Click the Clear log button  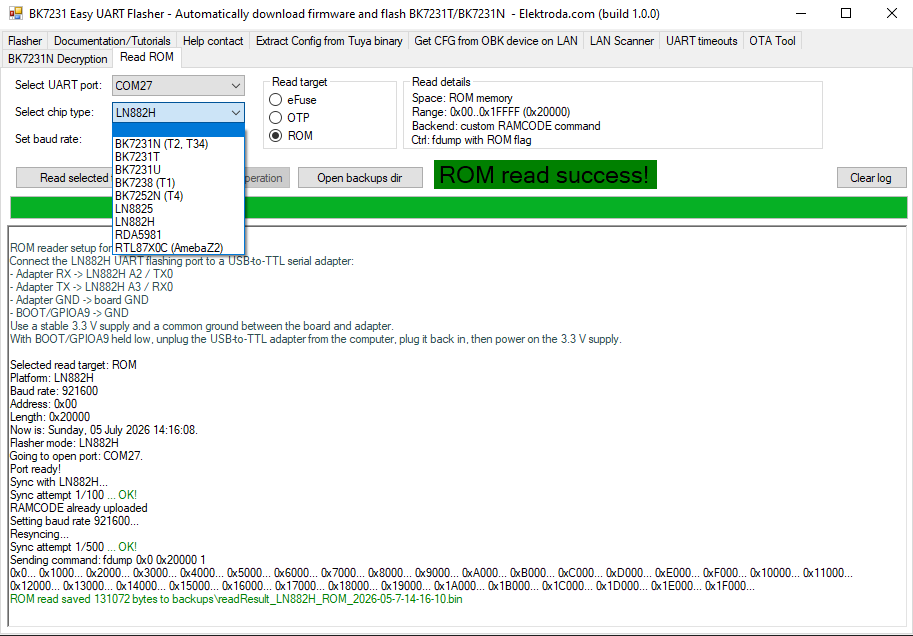tap(871, 178)
